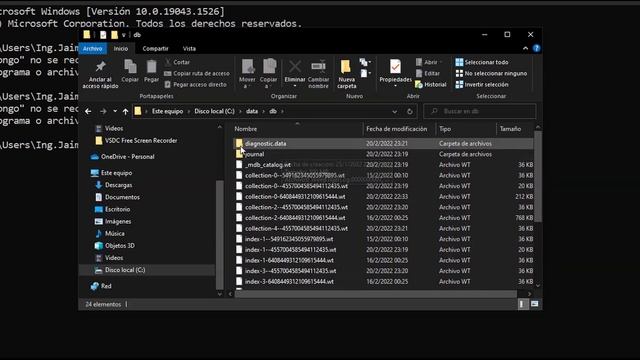Click the file list vertical scrollbar
This screenshot has width=640, height=360.
point(538,178)
